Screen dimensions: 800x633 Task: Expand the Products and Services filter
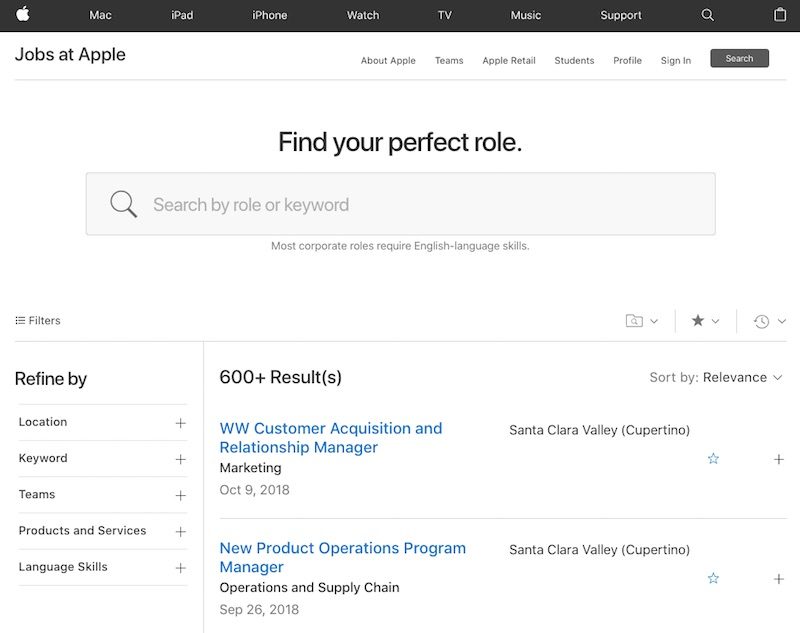point(180,531)
